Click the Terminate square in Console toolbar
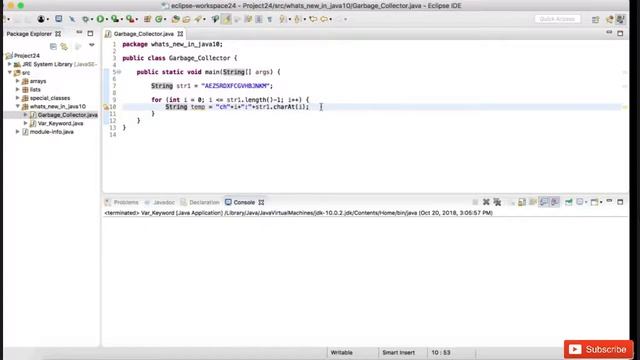The width and height of the screenshot is (640, 360). (x=475, y=202)
